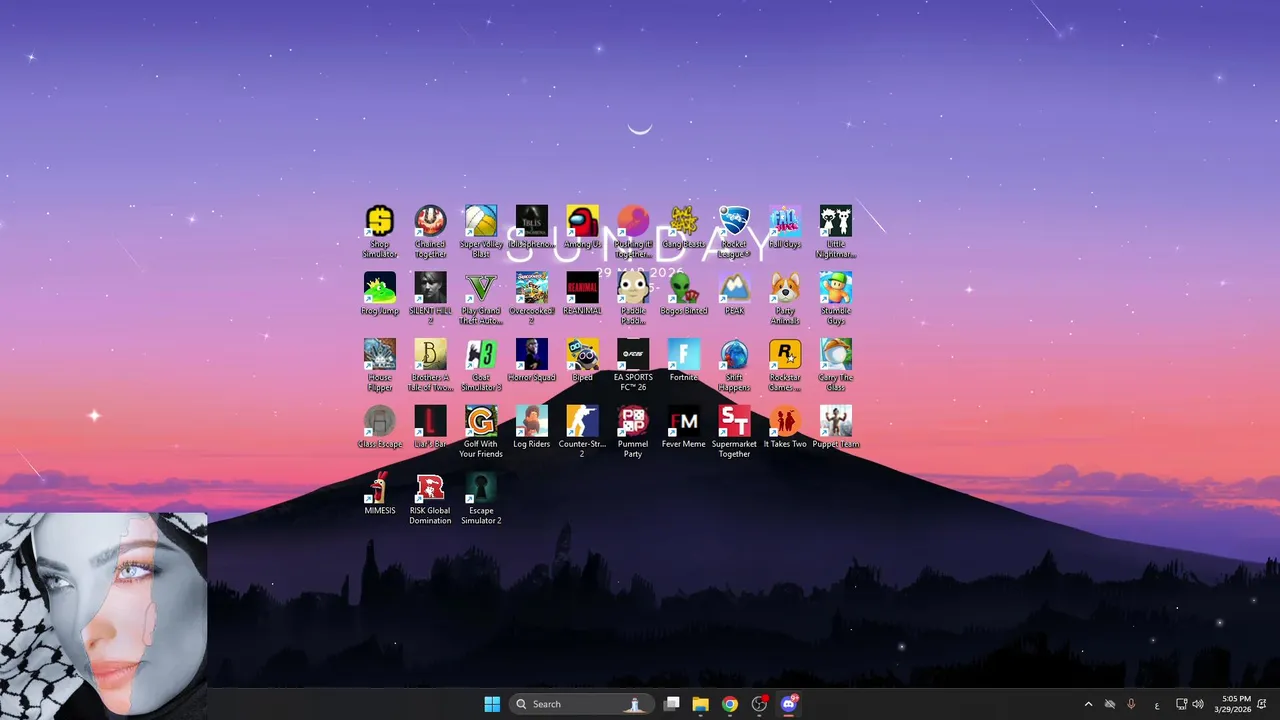
Task: Select the Fortnite desktop shortcut
Action: [683, 361]
